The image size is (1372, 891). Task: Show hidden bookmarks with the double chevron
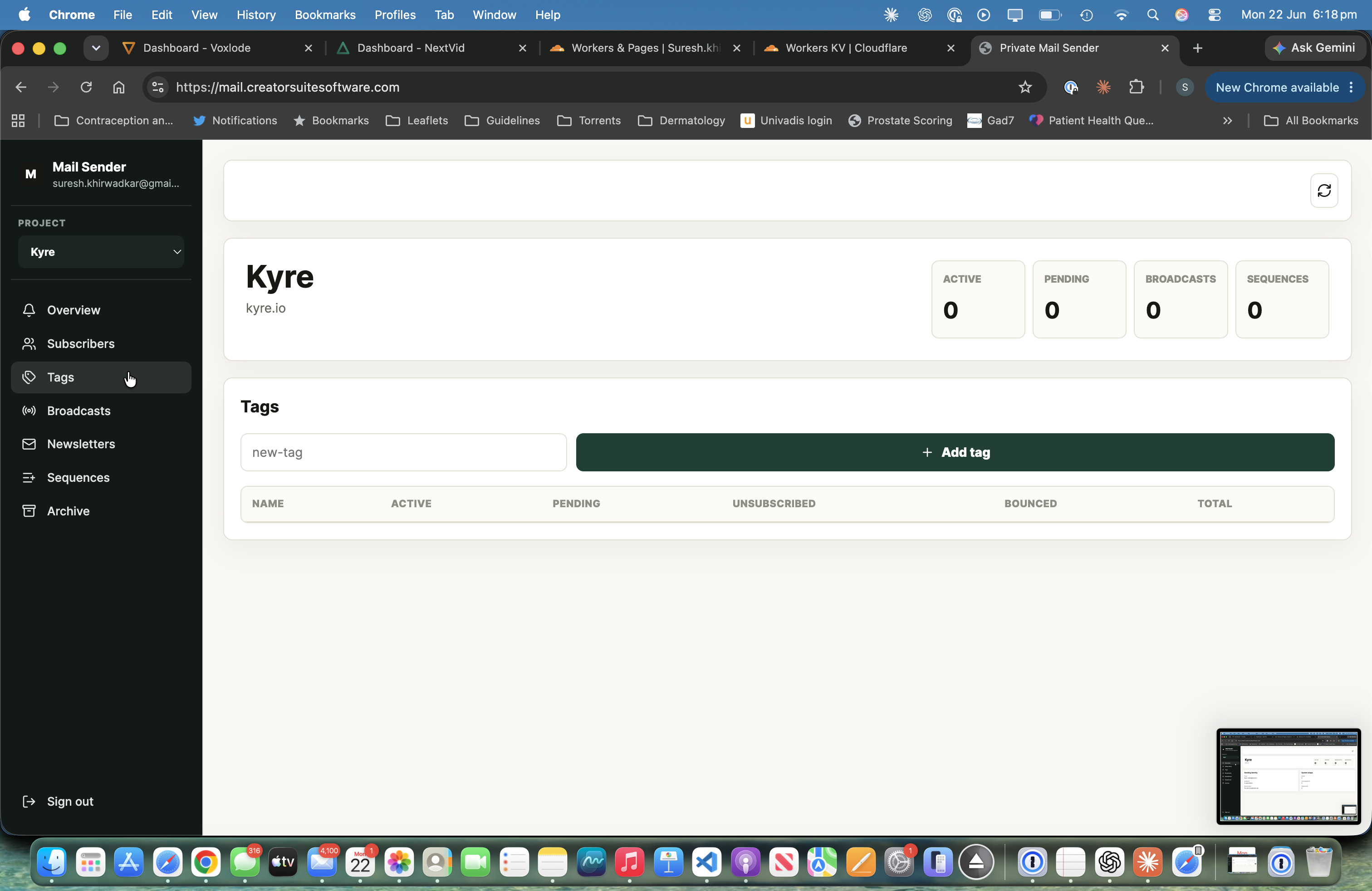pyautogui.click(x=1227, y=121)
